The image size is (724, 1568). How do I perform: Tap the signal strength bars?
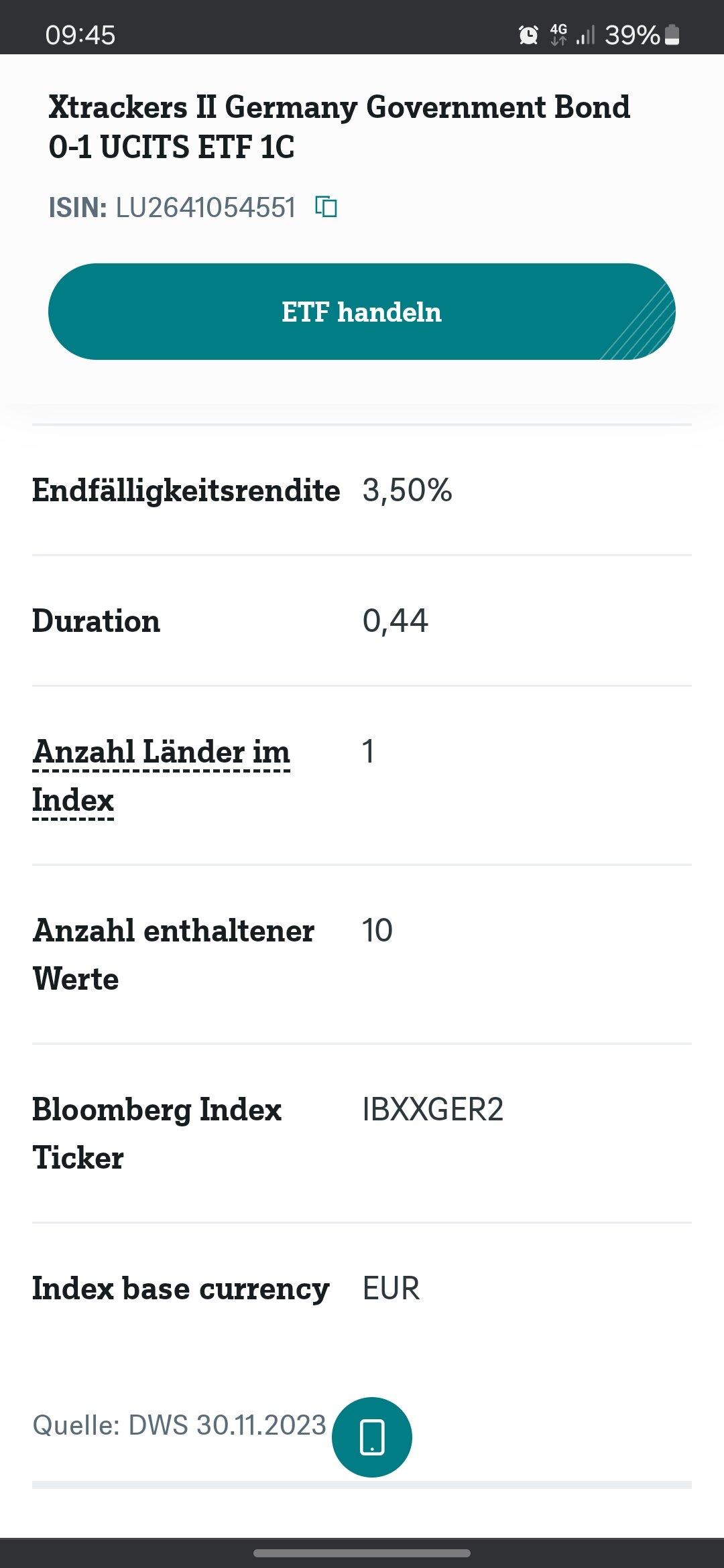click(585, 35)
